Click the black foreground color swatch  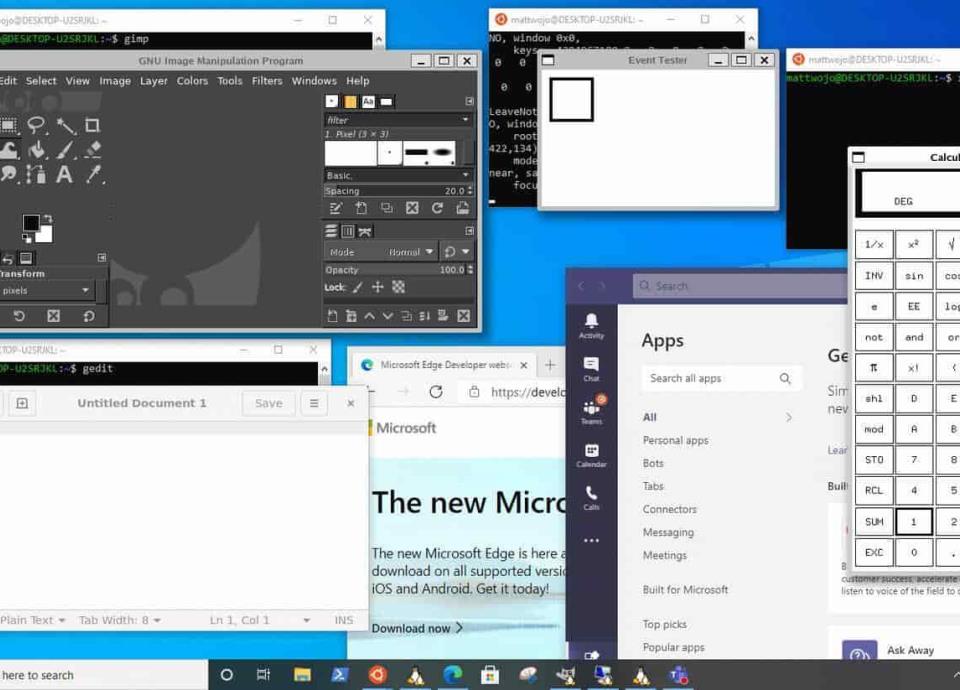coord(31,223)
